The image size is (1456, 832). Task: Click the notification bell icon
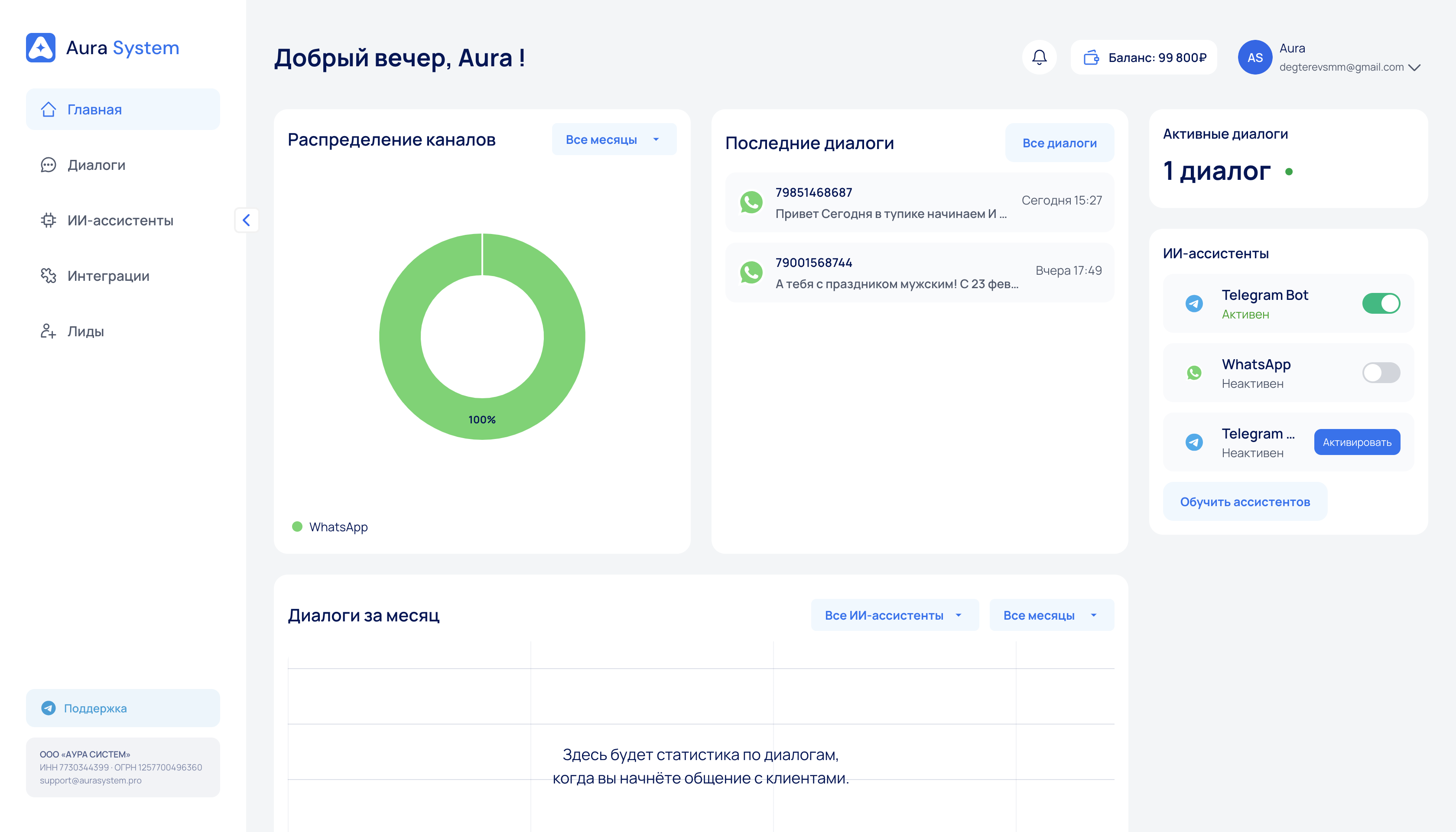(1039, 57)
